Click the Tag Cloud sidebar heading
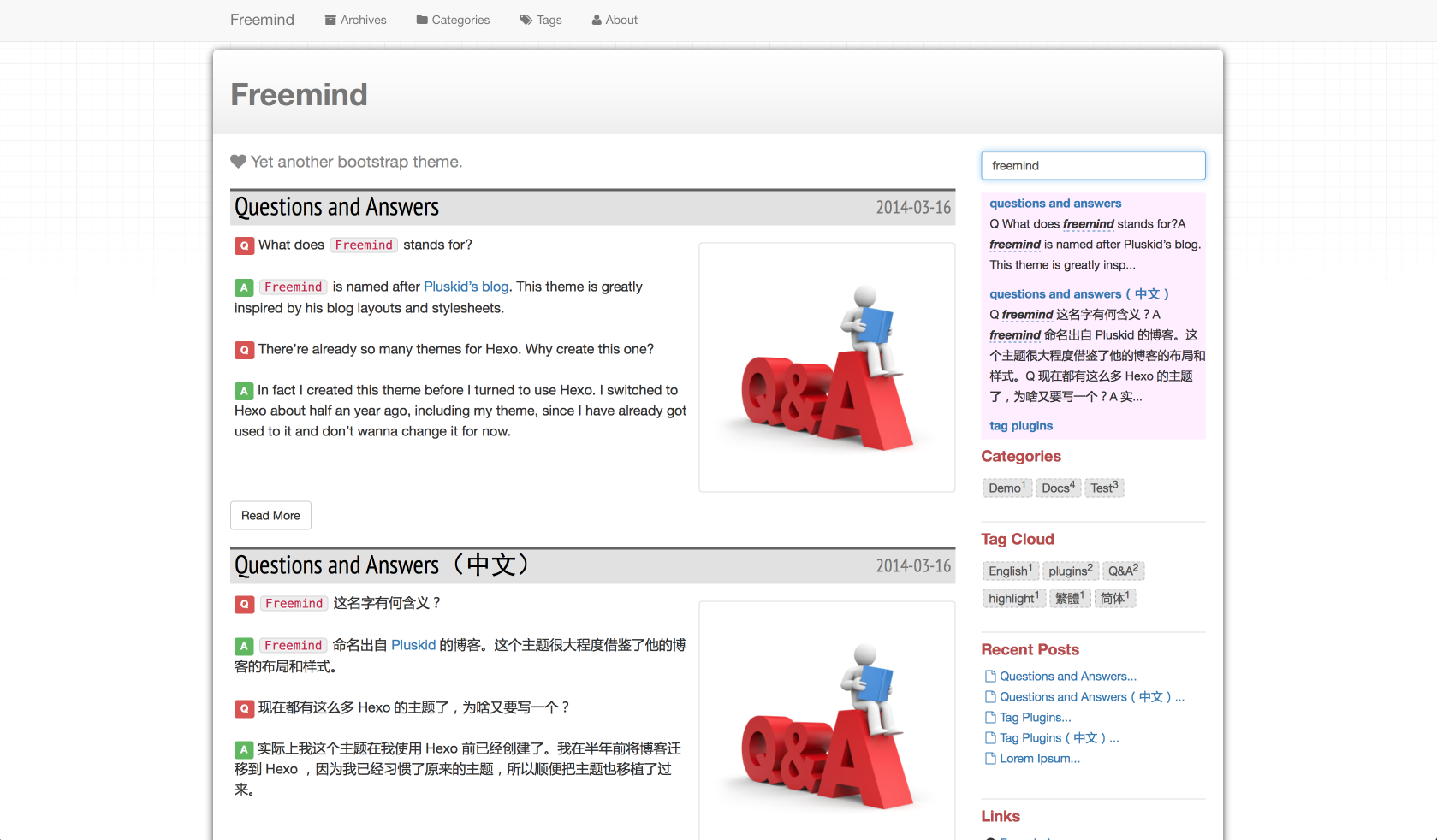Screen dimensions: 1437x840 click(x=1018, y=540)
